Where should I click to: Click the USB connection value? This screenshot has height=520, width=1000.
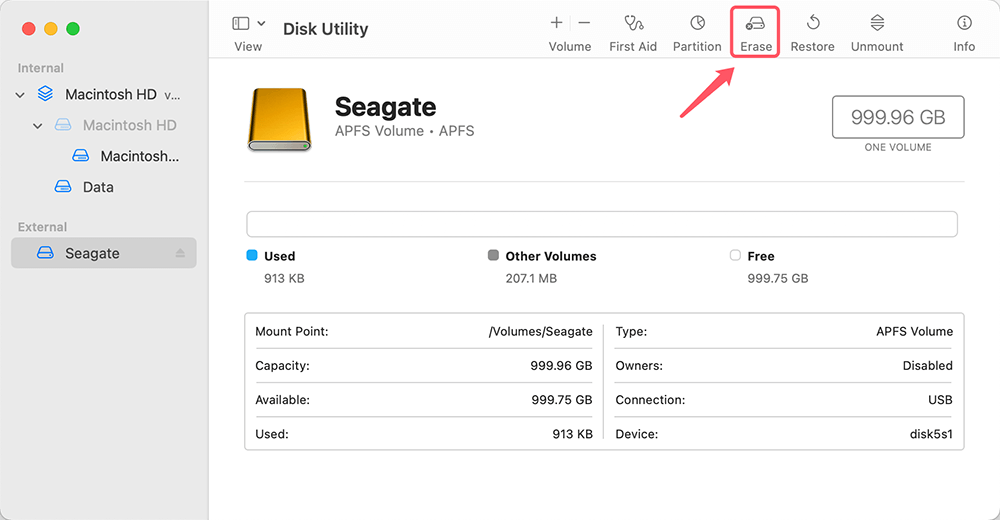click(x=940, y=400)
